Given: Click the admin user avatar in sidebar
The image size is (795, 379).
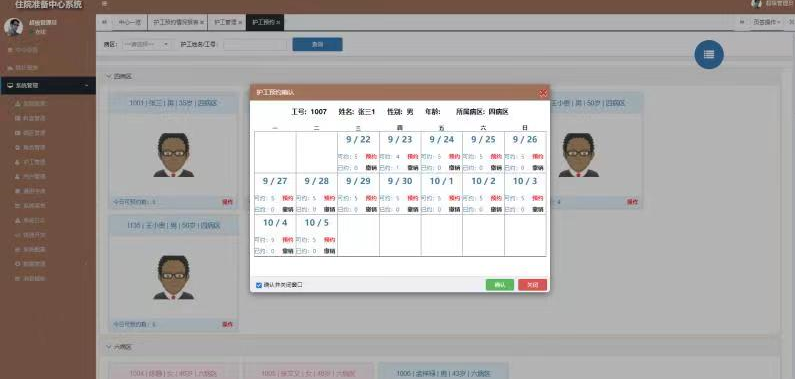Looking at the screenshot, I should [x=13, y=27].
